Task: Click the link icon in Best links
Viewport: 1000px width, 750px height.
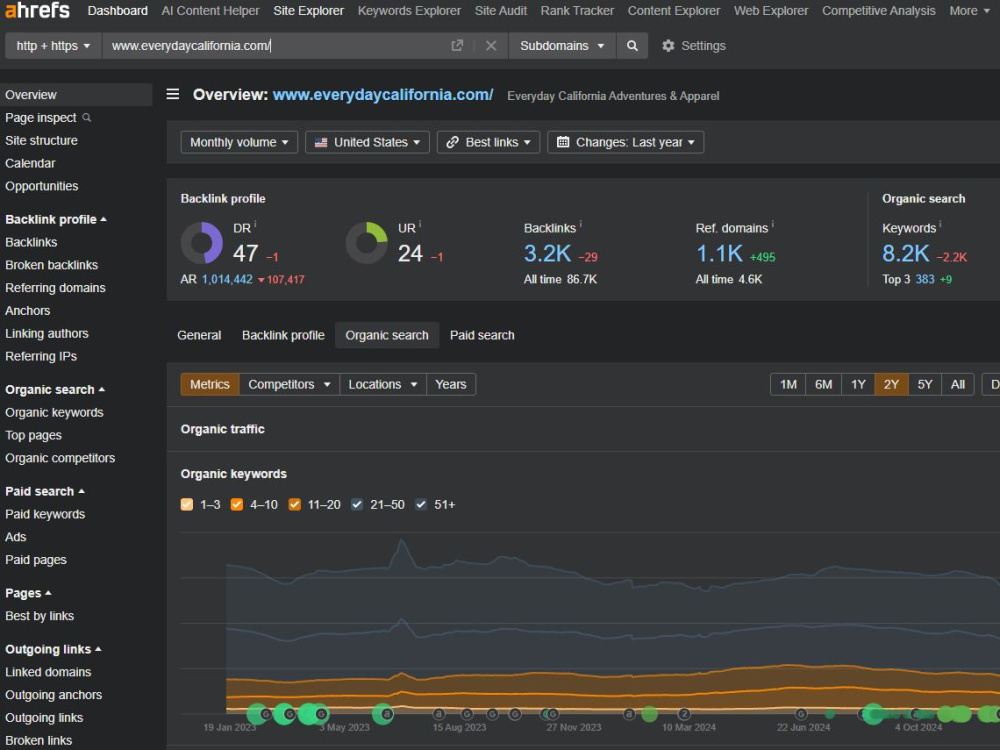Action: [452, 142]
